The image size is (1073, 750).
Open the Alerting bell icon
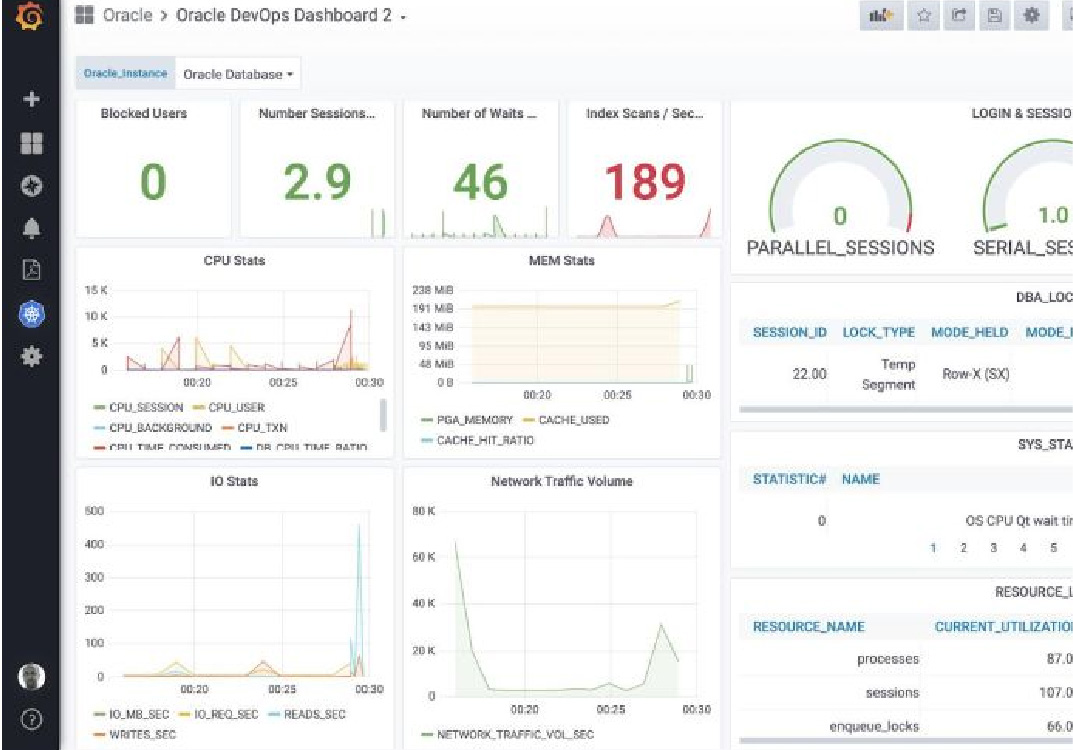coord(31,228)
